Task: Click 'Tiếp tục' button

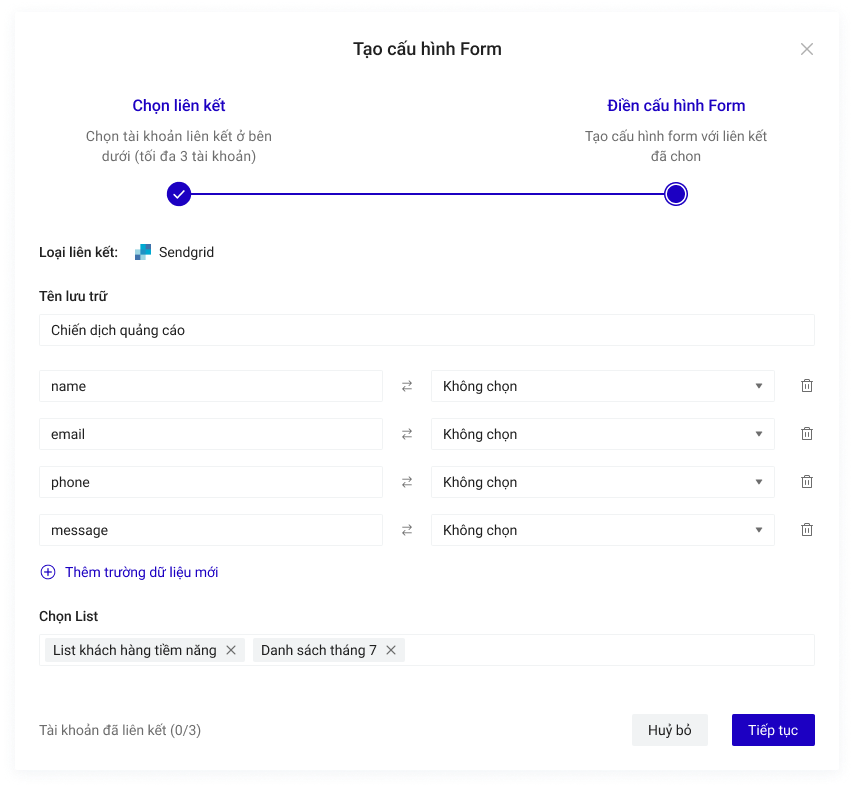Action: [x=772, y=730]
